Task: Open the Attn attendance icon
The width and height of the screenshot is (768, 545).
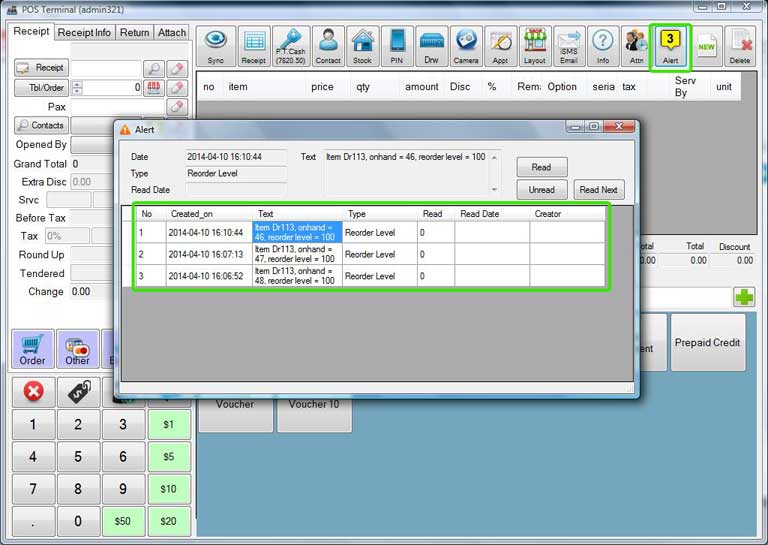Action: (x=636, y=46)
